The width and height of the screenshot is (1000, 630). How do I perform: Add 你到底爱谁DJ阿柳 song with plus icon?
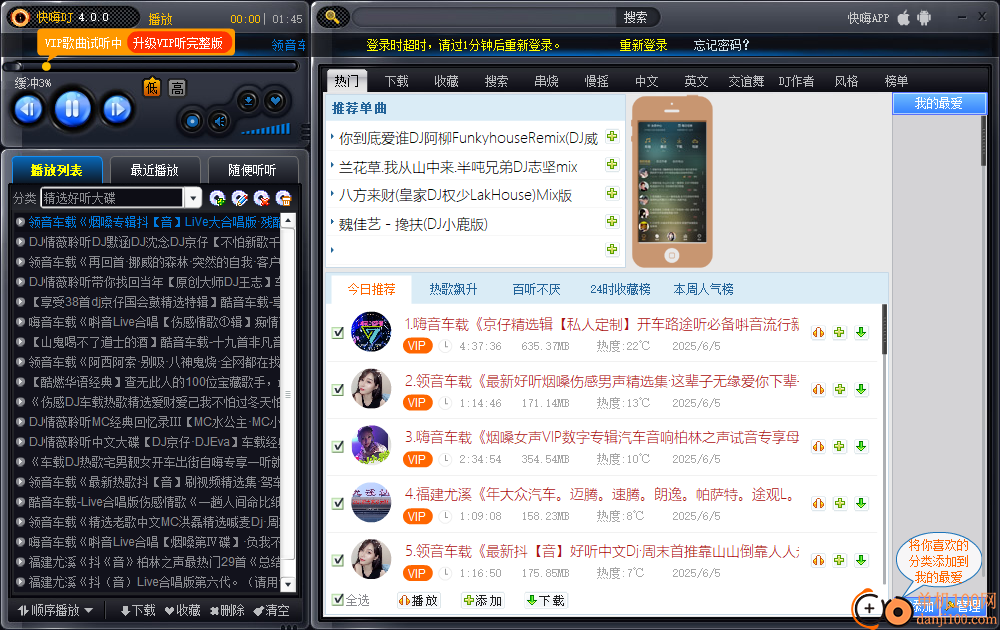612,136
